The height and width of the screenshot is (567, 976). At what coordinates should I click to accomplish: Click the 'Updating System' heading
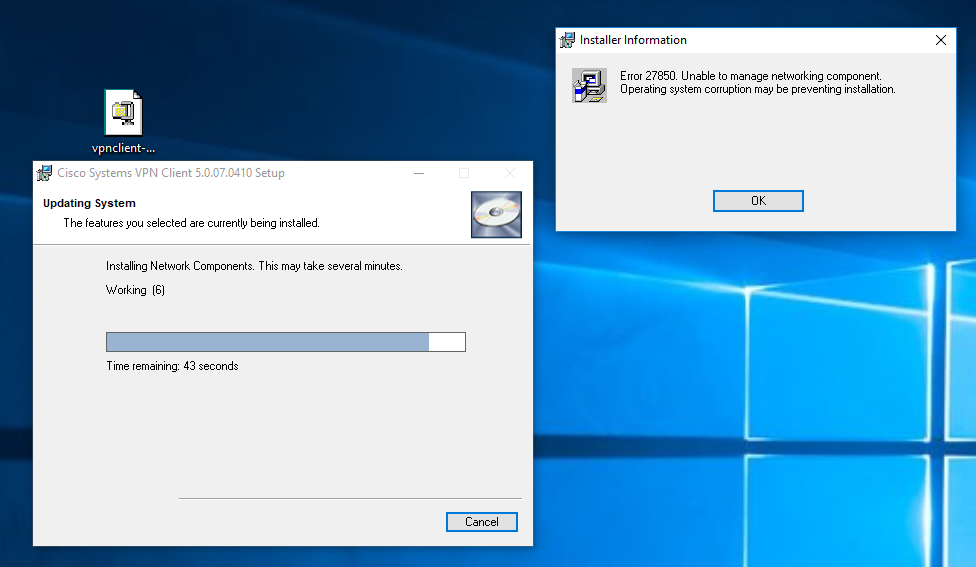coord(89,203)
